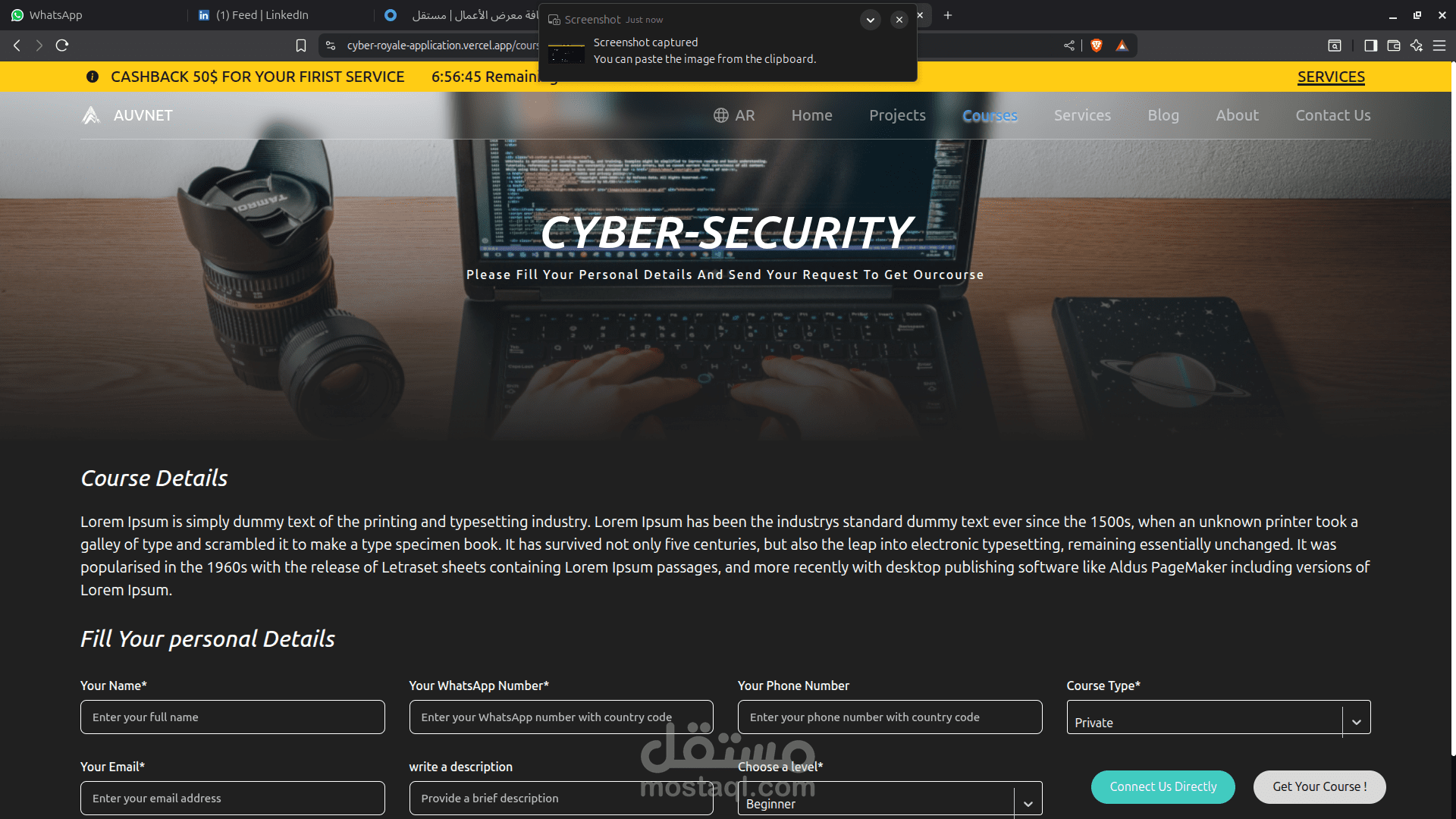This screenshot has width=1456, height=819.
Task: Click the Brave Shields lion icon
Action: (x=1097, y=45)
